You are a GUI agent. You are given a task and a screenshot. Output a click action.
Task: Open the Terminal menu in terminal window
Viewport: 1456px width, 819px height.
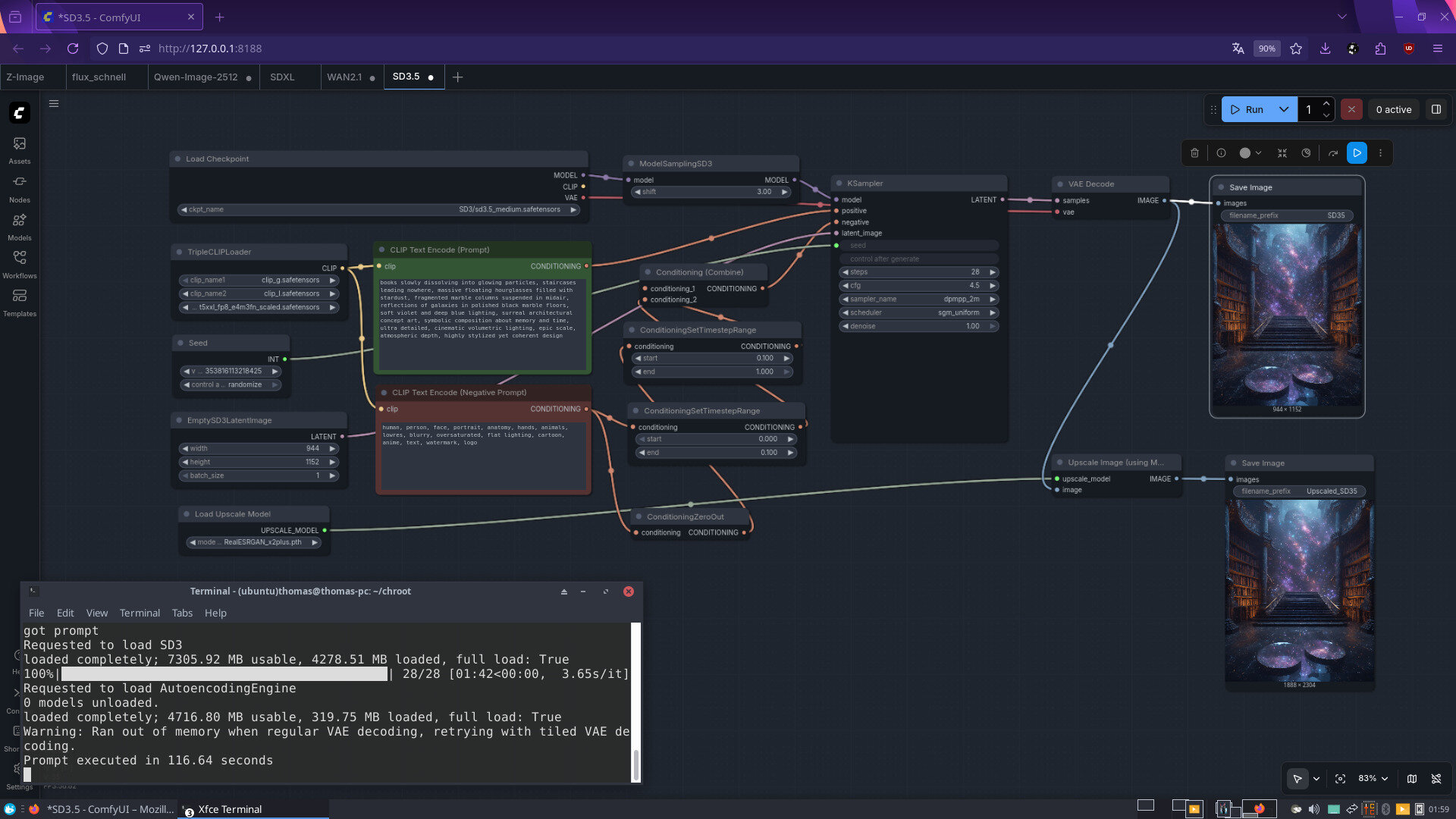click(140, 613)
